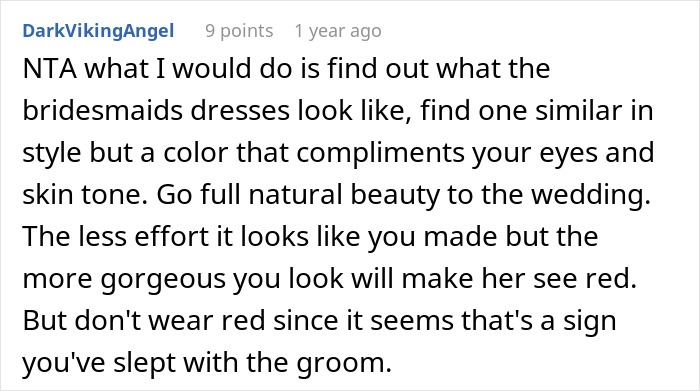Click the phrase 'skin tone' in comment

[84, 195]
